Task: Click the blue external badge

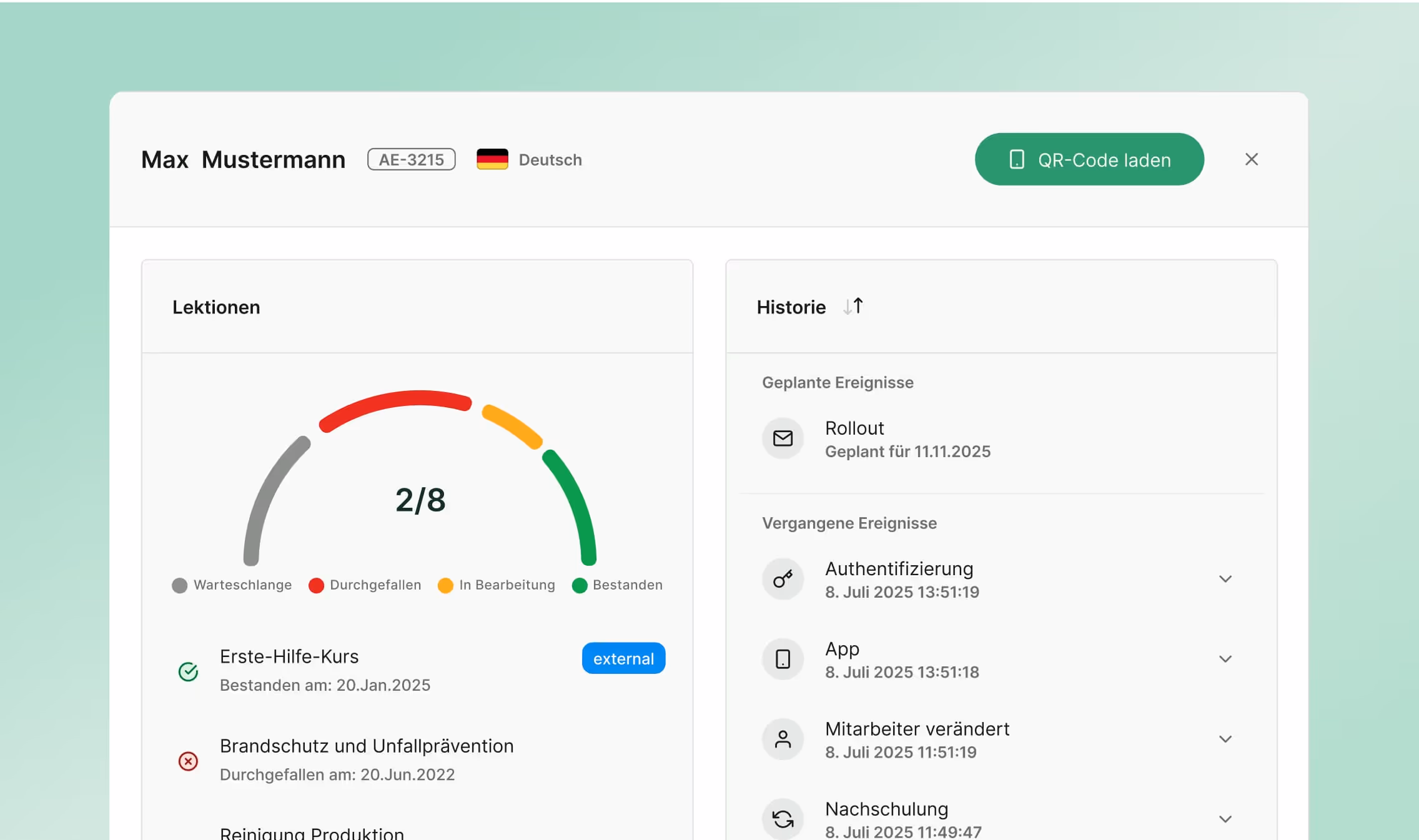Action: 623,658
